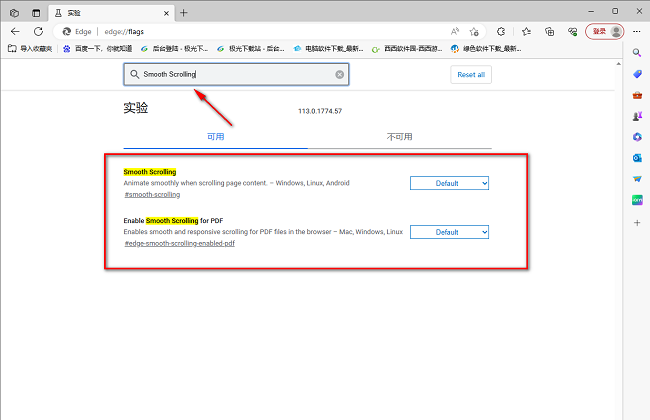650x420 pixels.
Task: Open browser essentials heart icon
Action: 573,32
